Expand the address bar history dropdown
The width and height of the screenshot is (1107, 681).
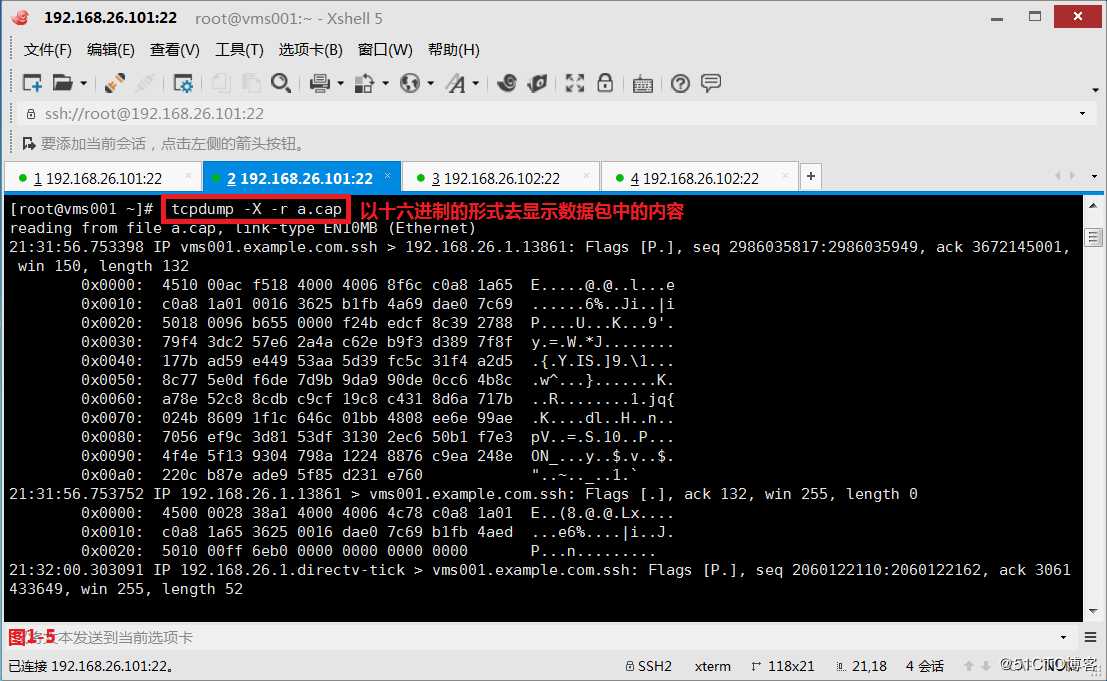[1082, 114]
